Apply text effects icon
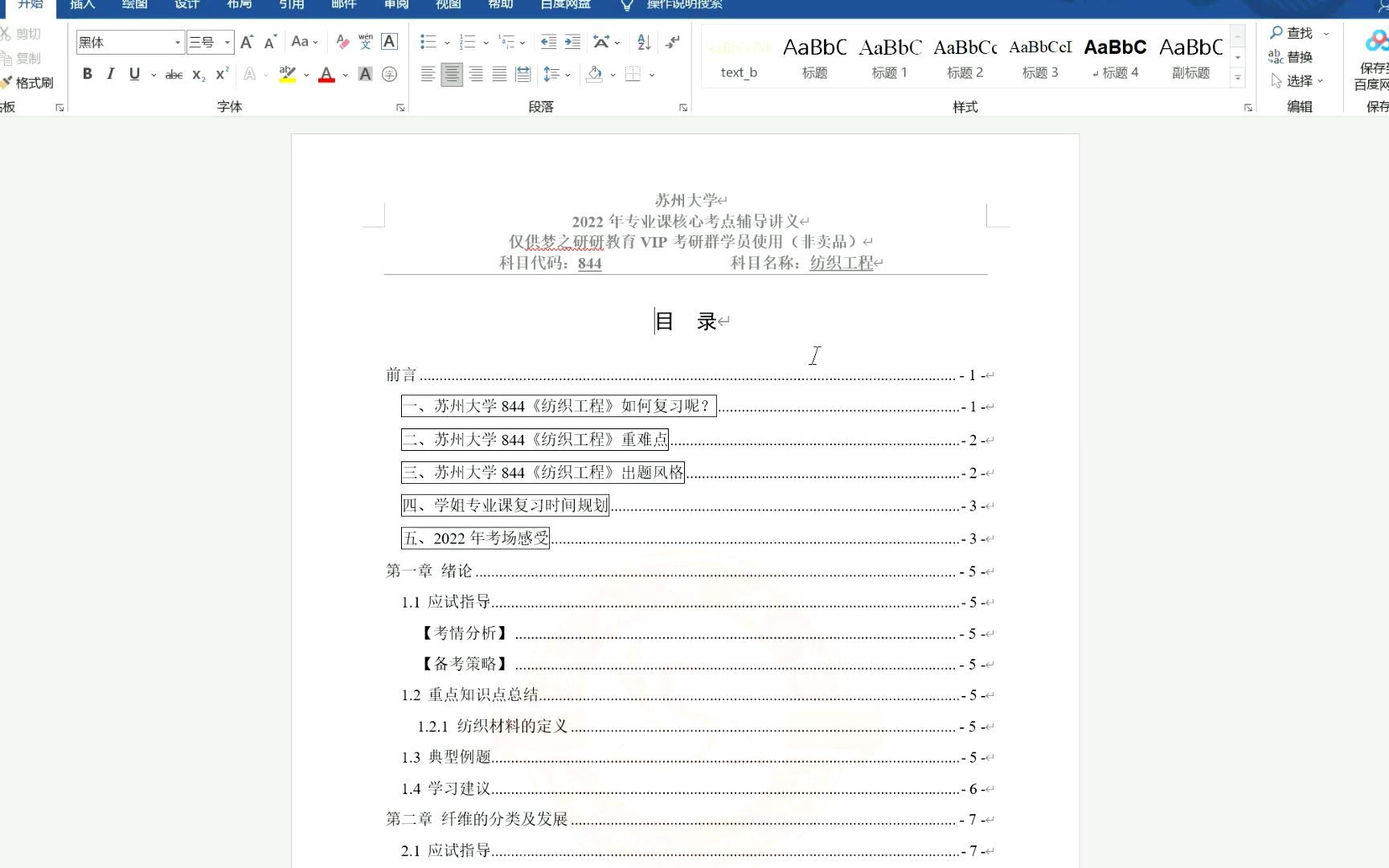The image size is (1389, 868). point(250,75)
